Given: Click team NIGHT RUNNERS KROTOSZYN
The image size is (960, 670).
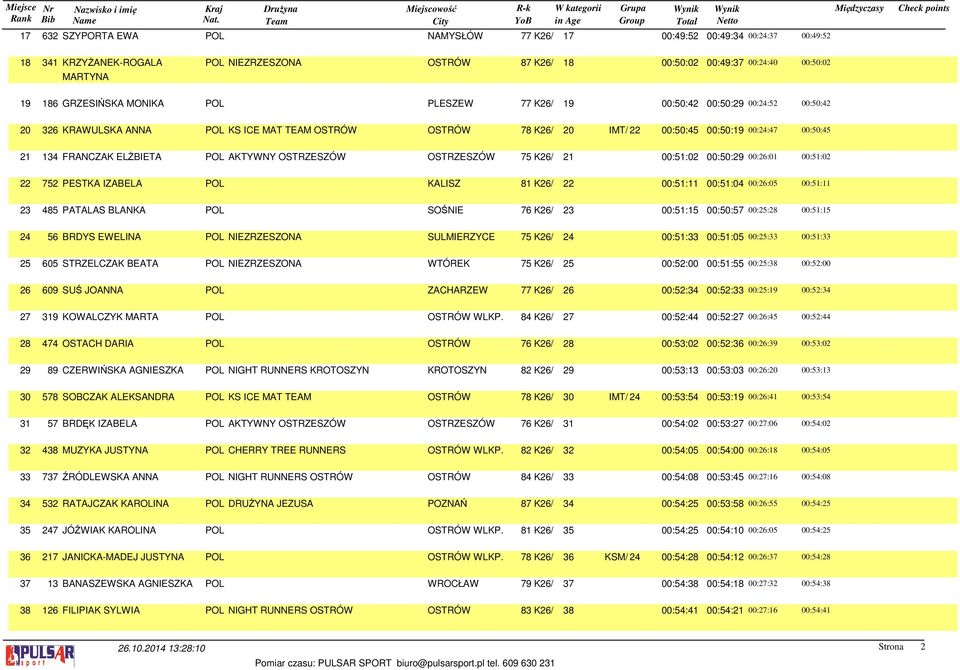Looking at the screenshot, I should click(298, 371).
